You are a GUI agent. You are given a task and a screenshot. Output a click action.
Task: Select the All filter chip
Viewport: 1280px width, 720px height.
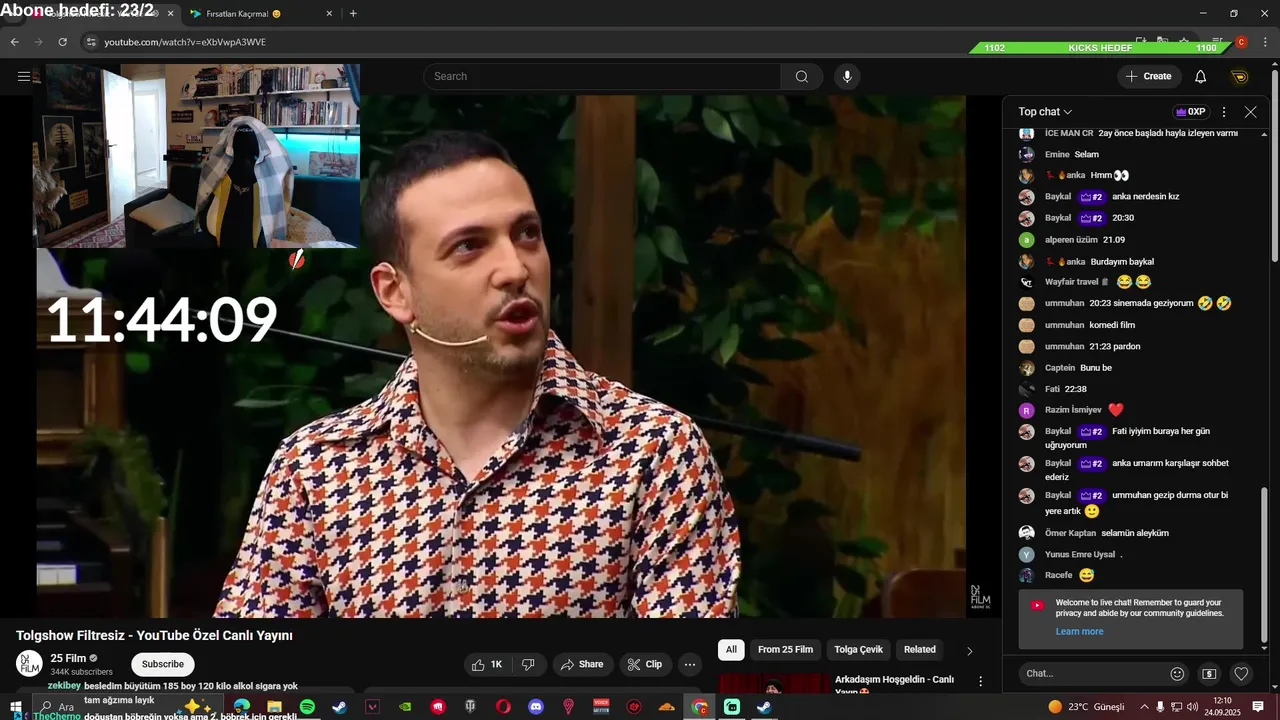(x=731, y=650)
